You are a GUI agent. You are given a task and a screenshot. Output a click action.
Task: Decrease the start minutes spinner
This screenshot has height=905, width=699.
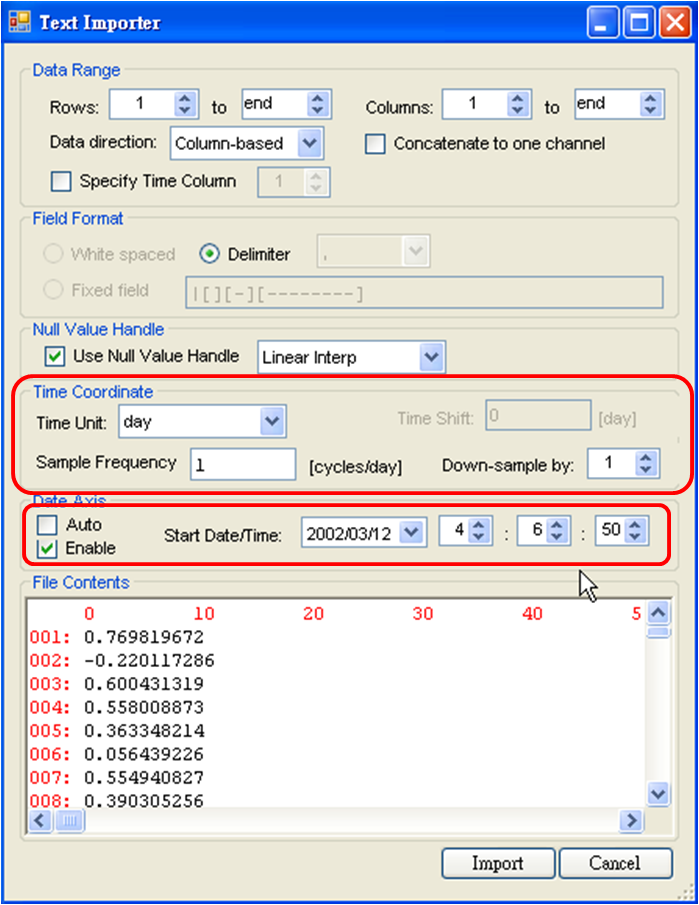tap(557, 538)
